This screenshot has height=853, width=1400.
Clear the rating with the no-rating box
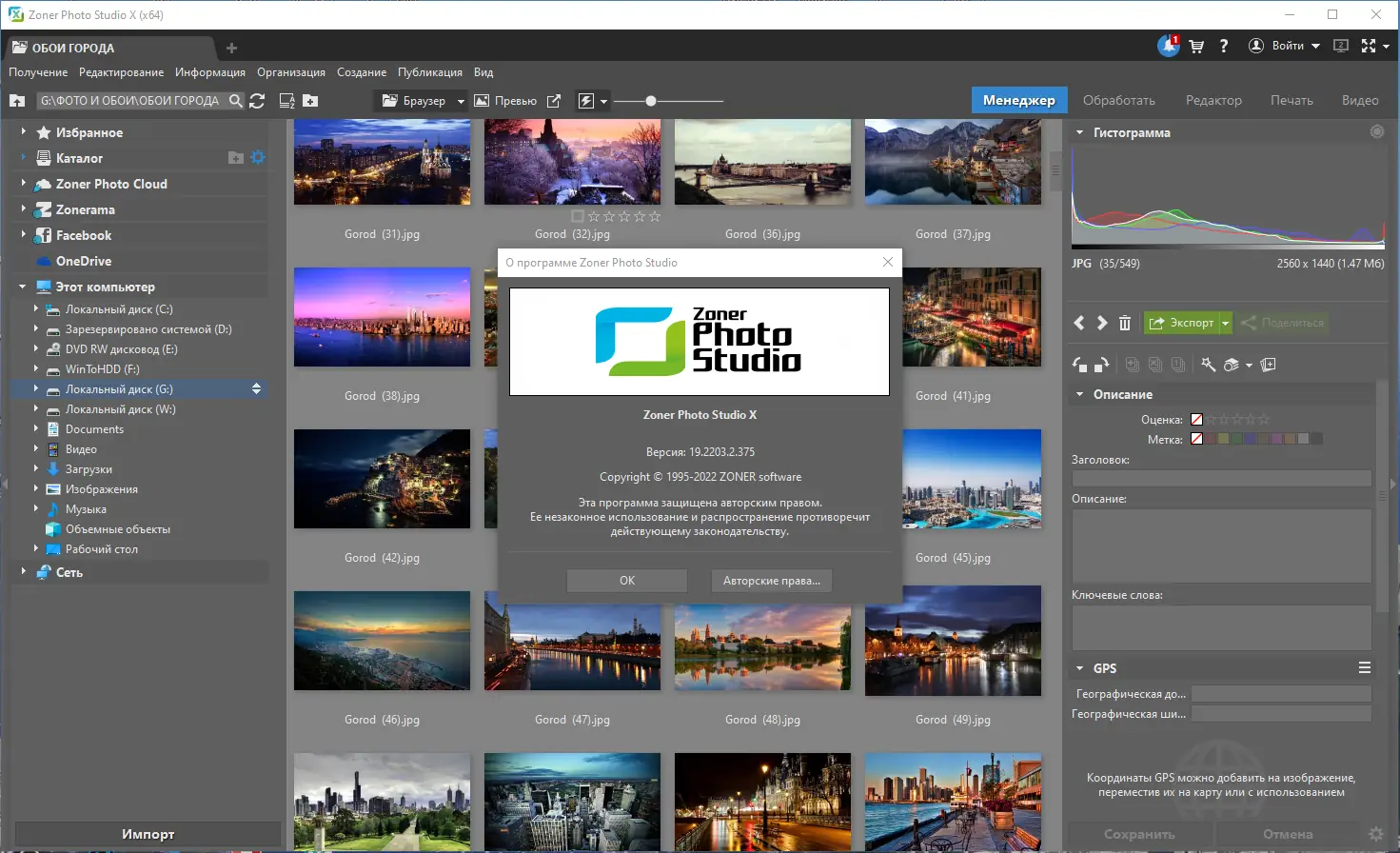pyautogui.click(x=1197, y=419)
